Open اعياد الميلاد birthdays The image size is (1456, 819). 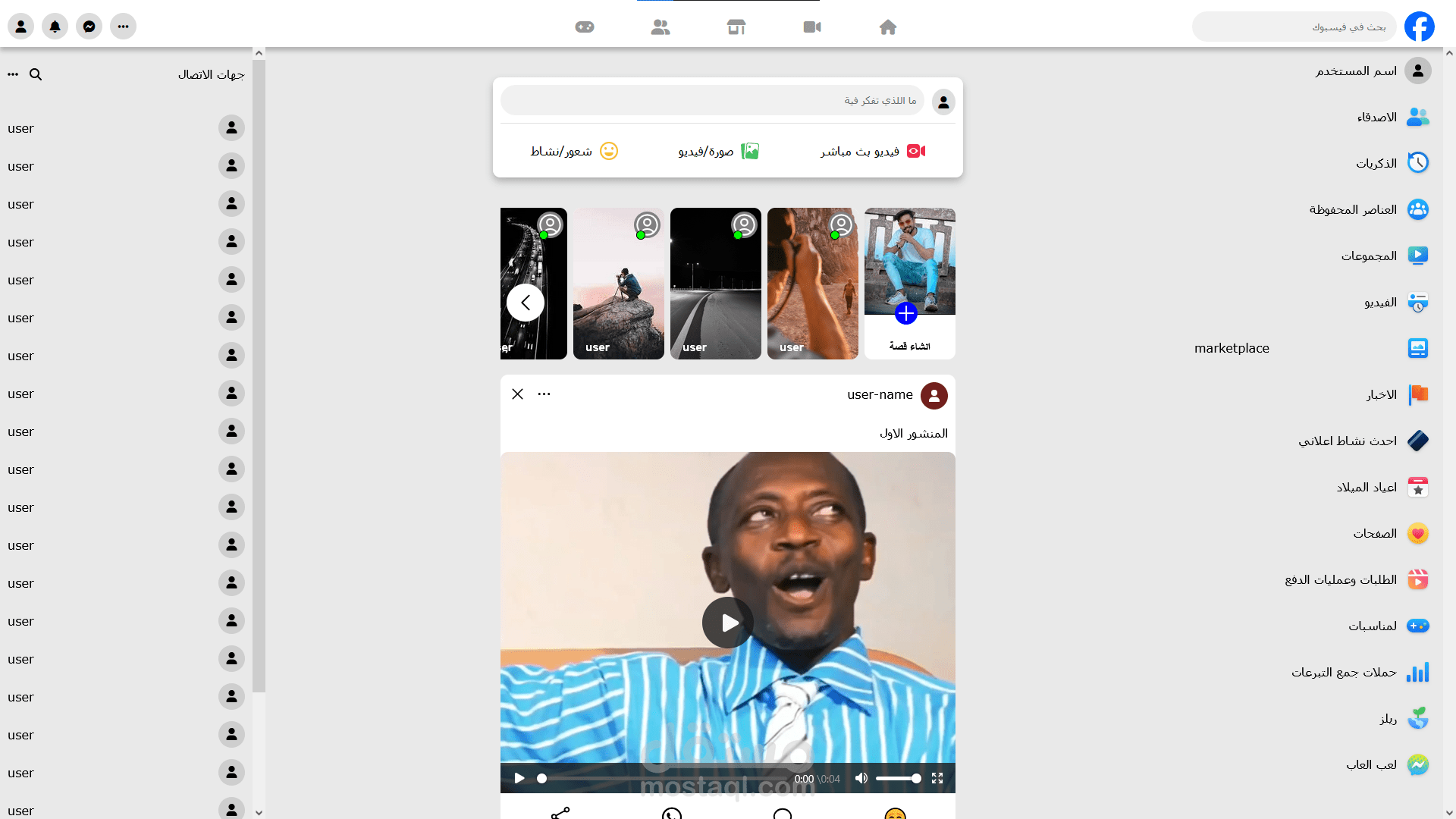[x=1382, y=487]
